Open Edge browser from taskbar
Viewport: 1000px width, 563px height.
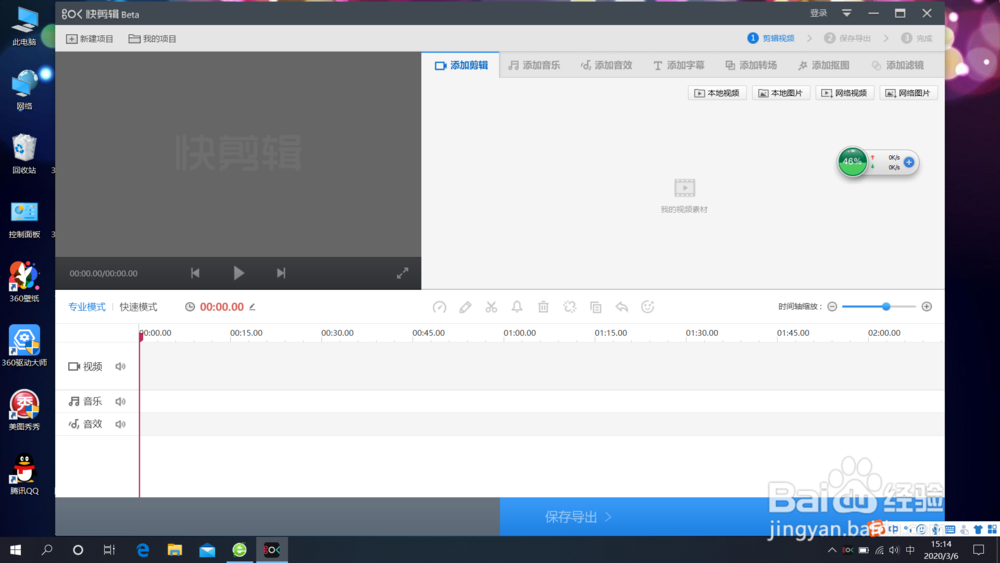143,550
